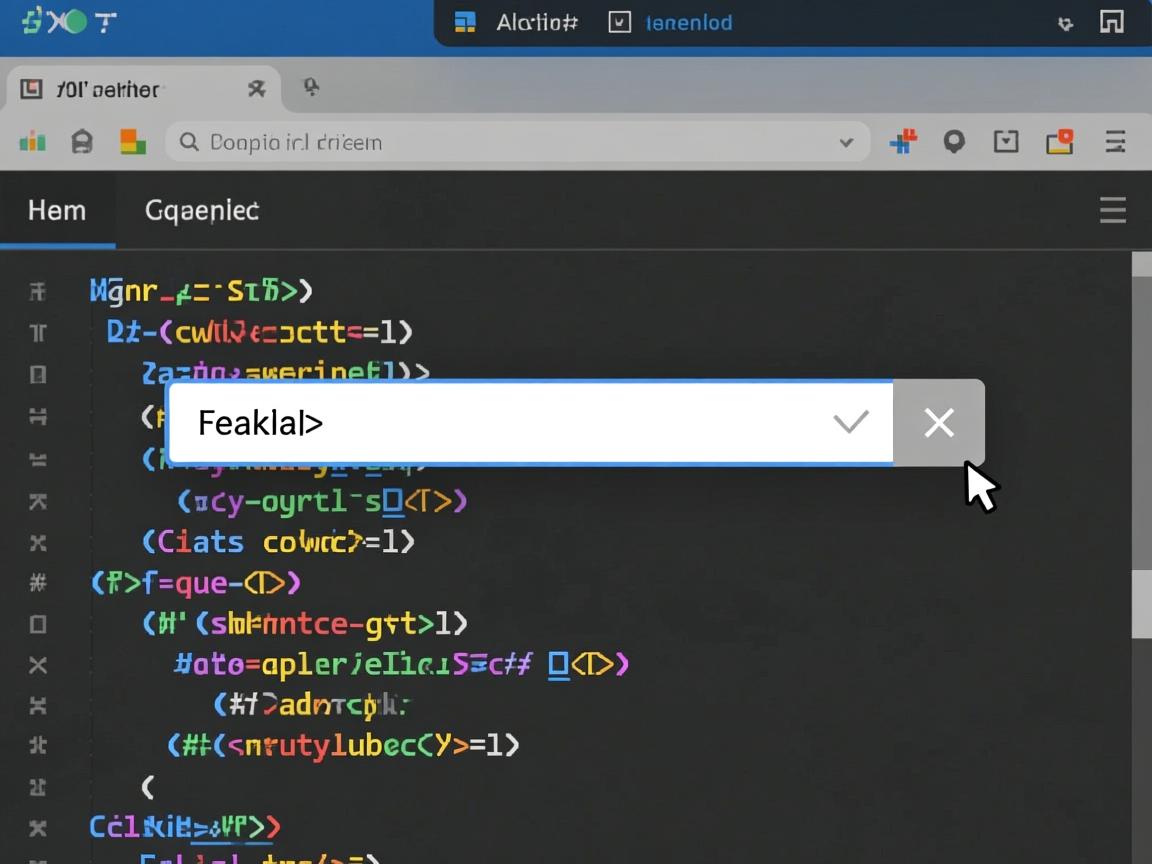Click the colorful bar chart icon

(x=33, y=142)
